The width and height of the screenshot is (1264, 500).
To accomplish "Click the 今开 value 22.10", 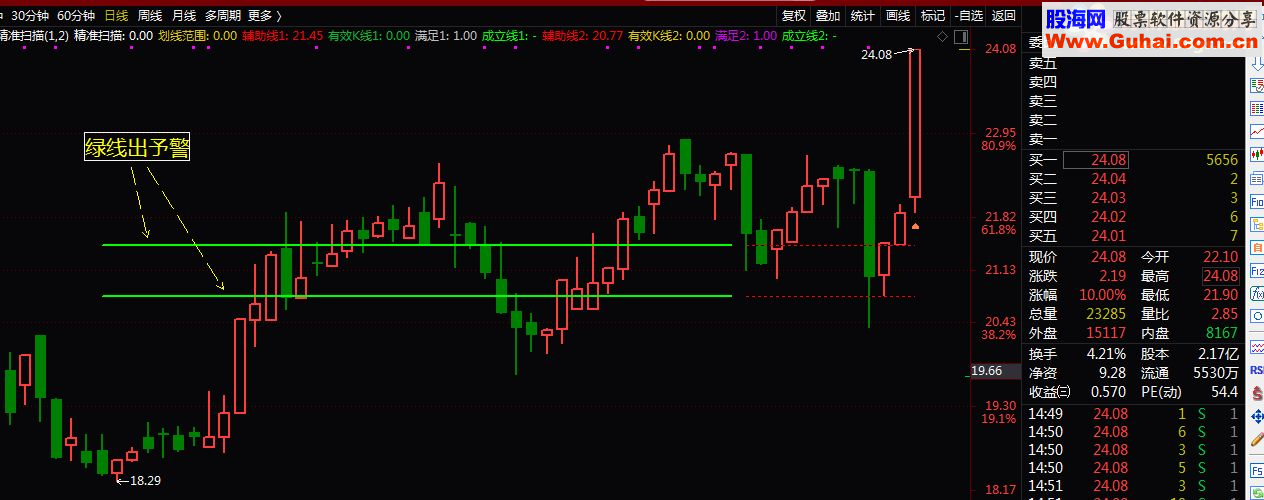I will point(1222,257).
